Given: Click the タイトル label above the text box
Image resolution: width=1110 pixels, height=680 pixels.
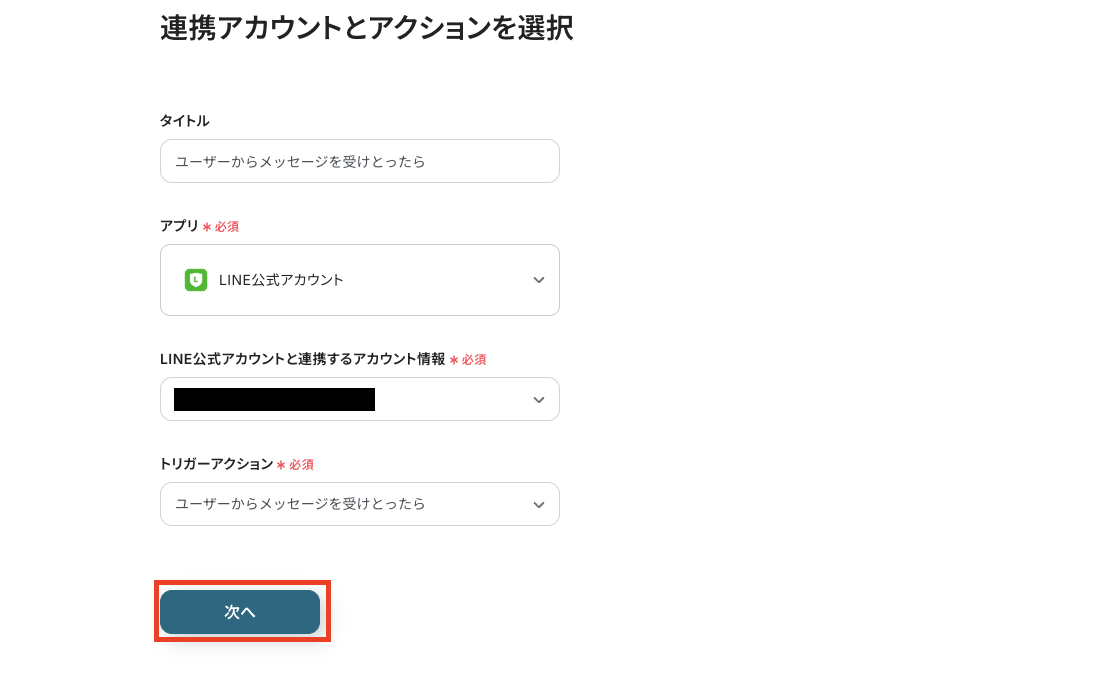Looking at the screenshot, I should (184, 121).
